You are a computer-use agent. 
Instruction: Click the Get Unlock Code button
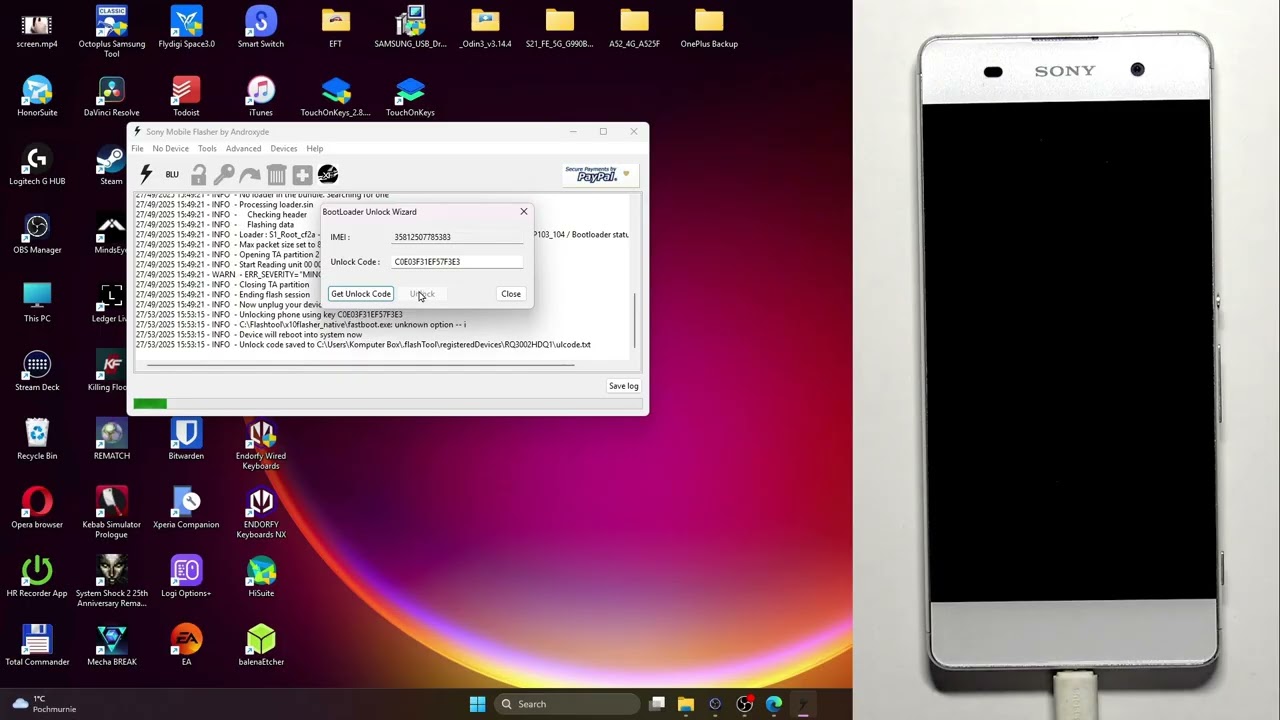[361, 294]
